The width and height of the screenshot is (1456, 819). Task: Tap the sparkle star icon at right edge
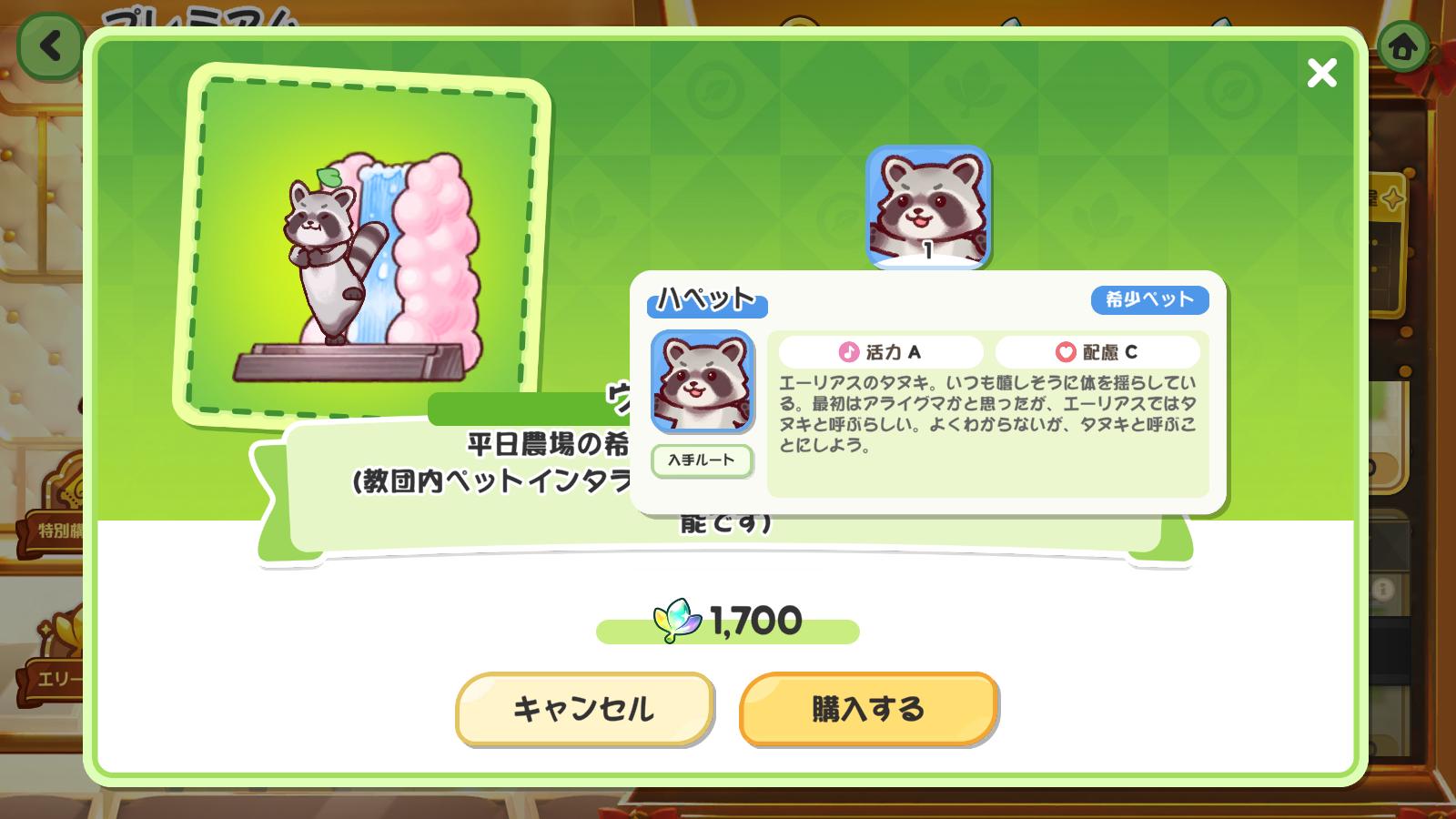coord(1391,198)
